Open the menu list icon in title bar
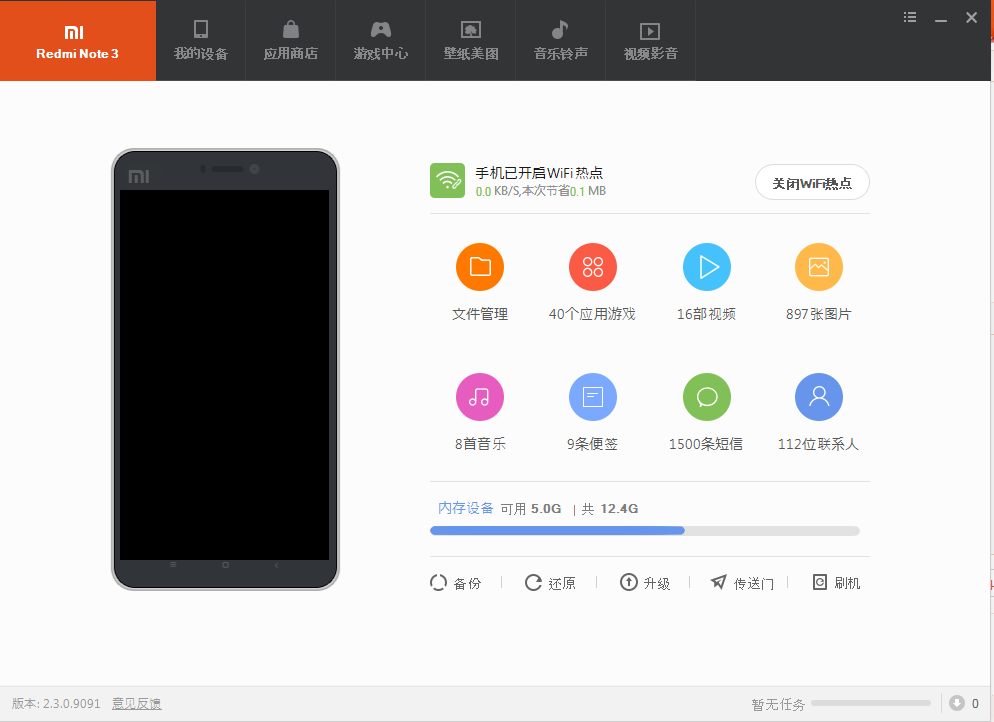Screen dimensions: 994x722 [910, 17]
